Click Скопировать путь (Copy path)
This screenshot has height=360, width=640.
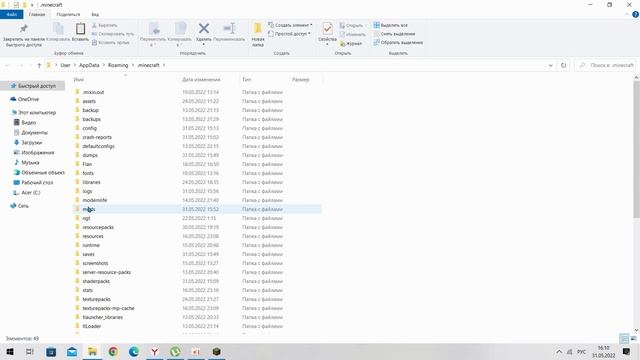coord(113,34)
